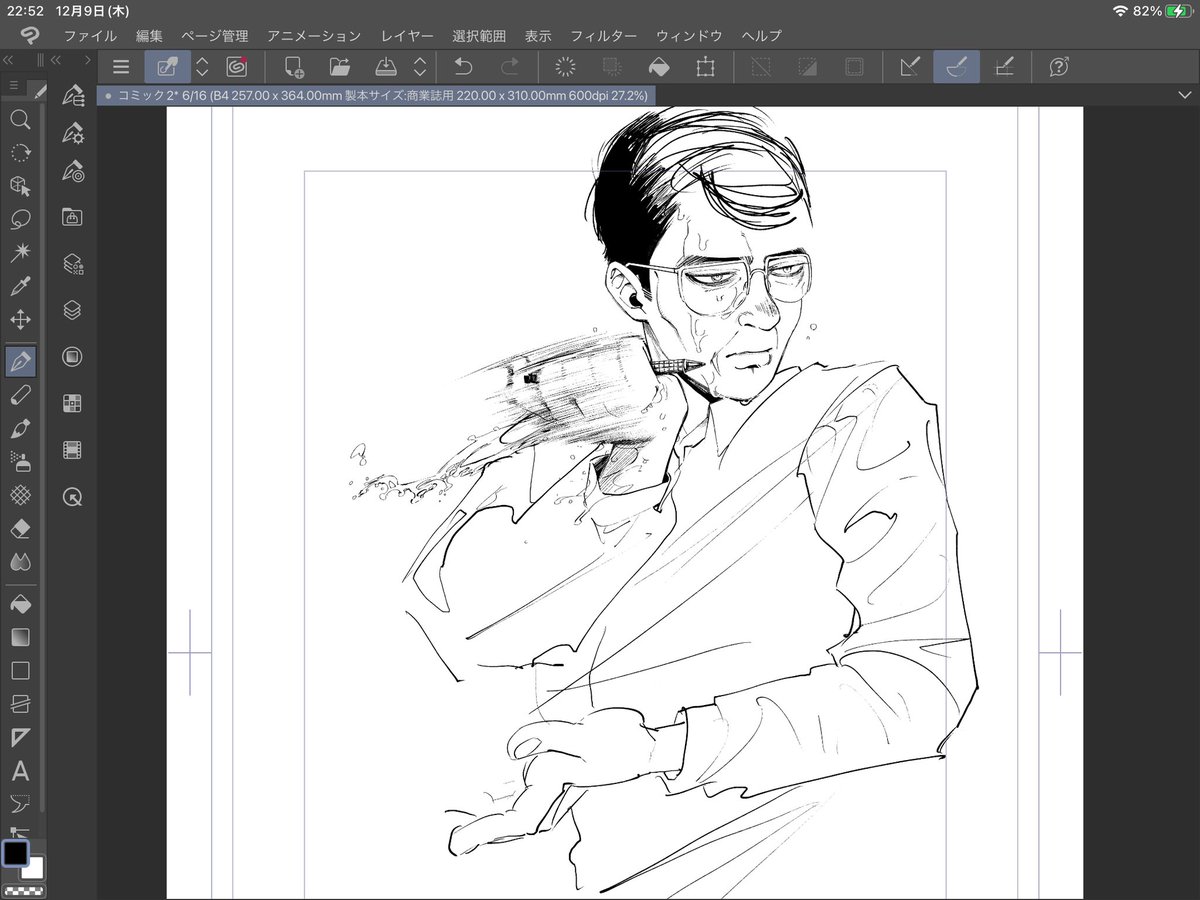Open the stepper arrows next to touch gesture button
This screenshot has height=900, width=1200.
[202, 67]
